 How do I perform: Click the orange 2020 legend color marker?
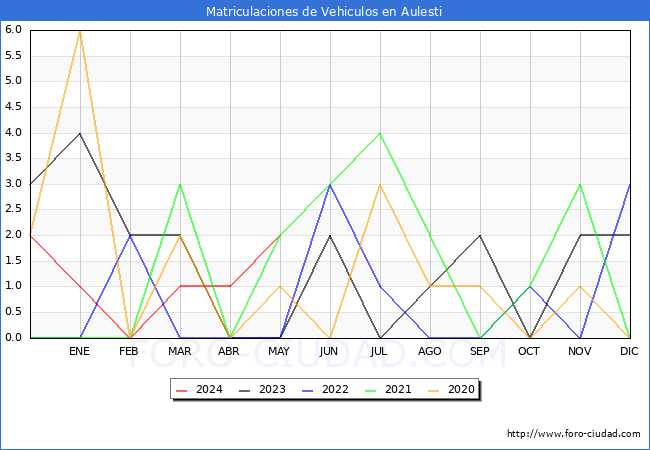pyautogui.click(x=434, y=390)
